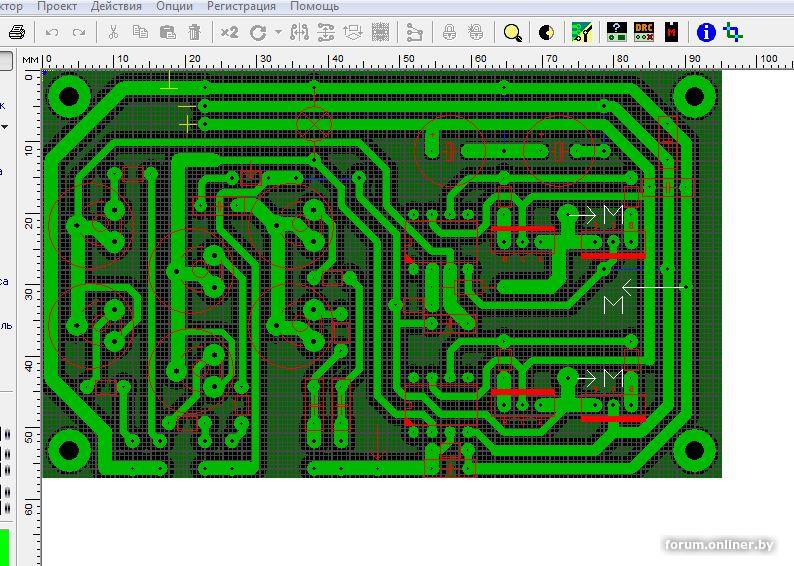Click the Print icon in the toolbar
Image resolution: width=794 pixels, height=566 pixels.
click(17, 32)
